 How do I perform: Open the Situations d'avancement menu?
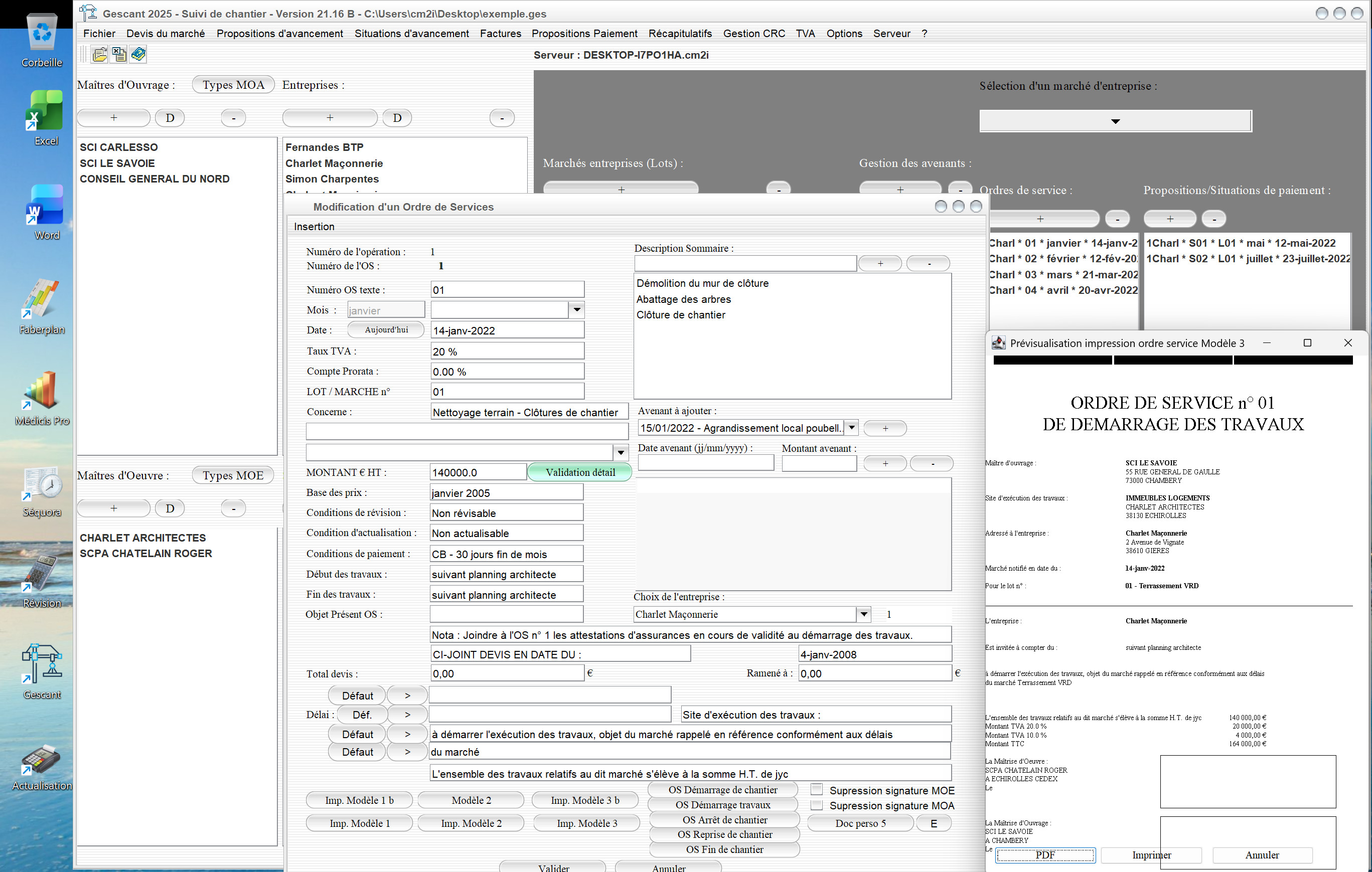point(411,34)
